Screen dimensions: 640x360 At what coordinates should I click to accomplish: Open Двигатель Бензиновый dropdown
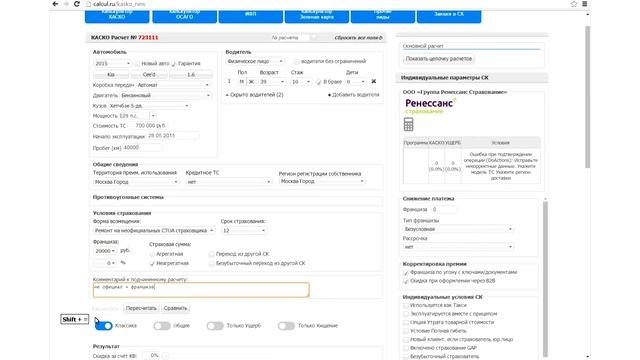point(165,96)
